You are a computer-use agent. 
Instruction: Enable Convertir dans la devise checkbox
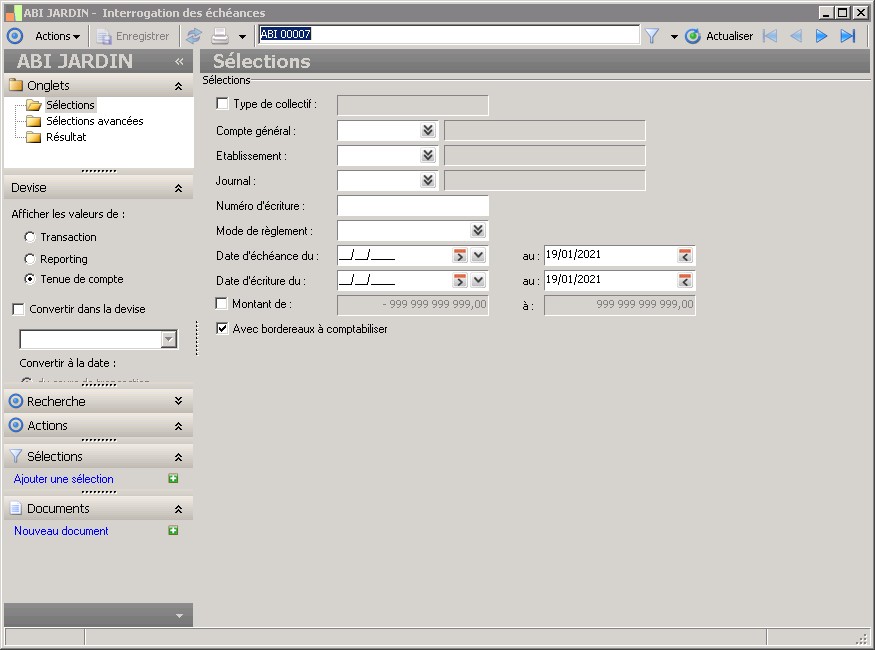click(x=18, y=309)
